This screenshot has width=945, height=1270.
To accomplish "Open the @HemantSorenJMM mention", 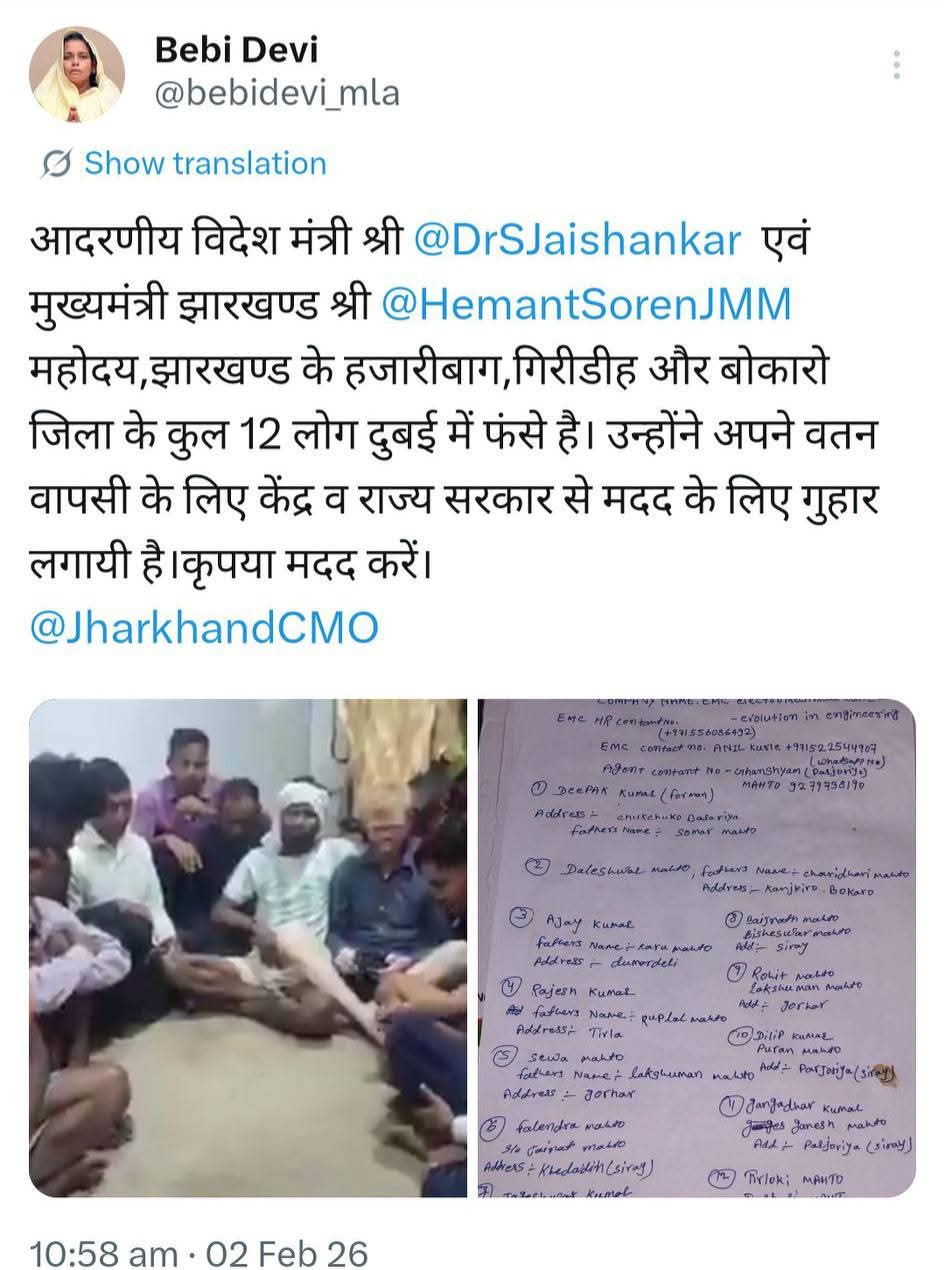I will [x=587, y=304].
